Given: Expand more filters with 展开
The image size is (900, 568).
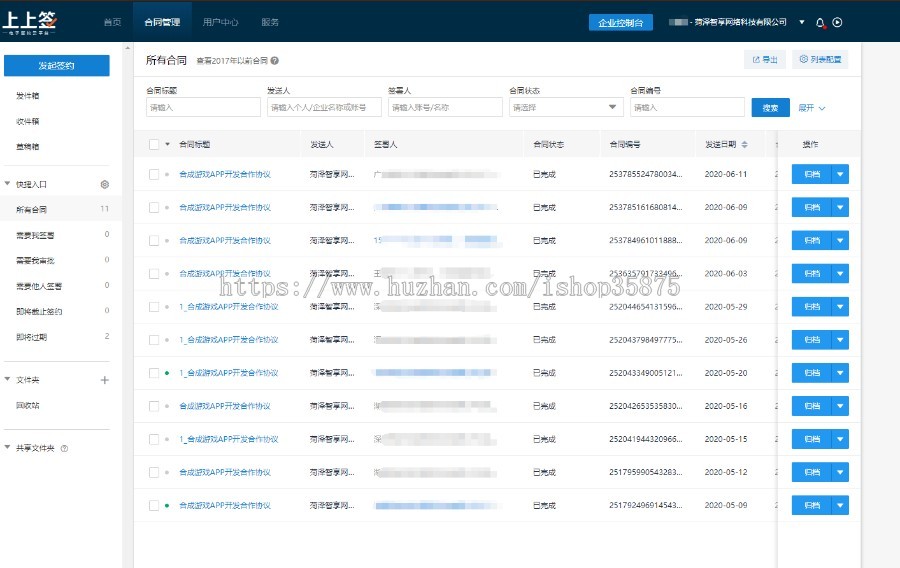Looking at the screenshot, I should (x=812, y=108).
